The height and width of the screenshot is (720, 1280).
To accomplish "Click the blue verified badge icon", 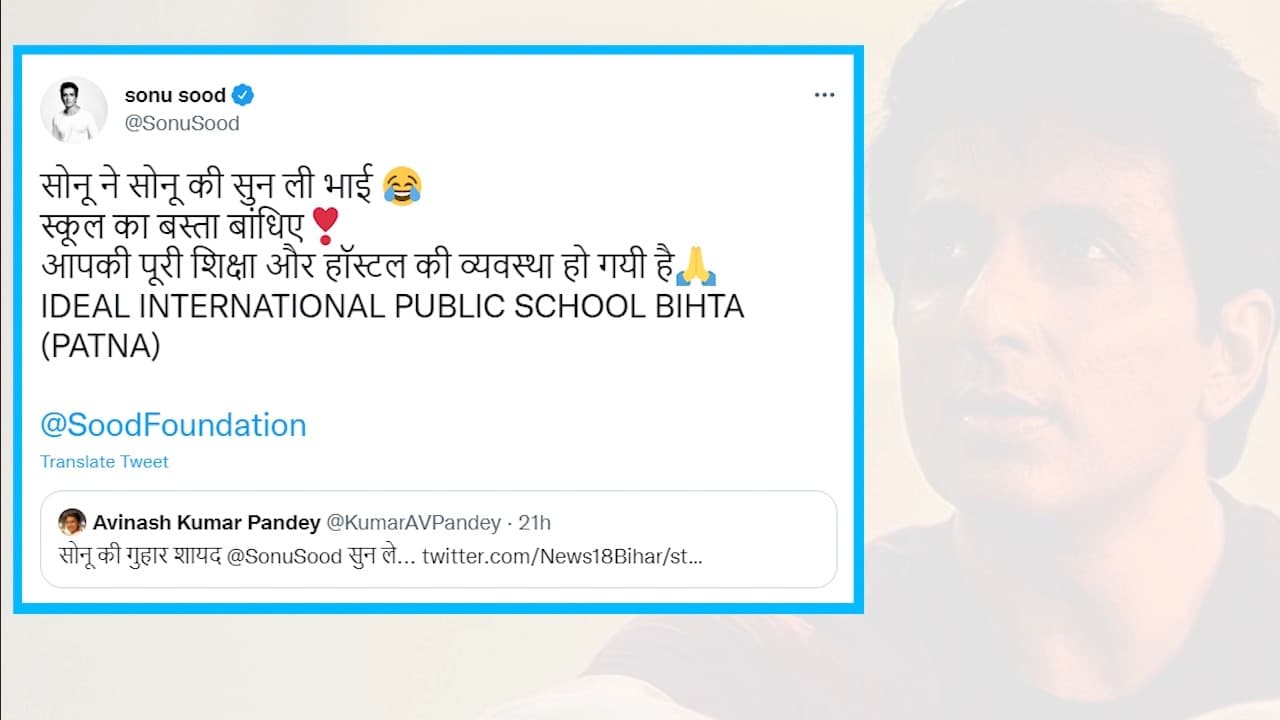I will click(243, 96).
